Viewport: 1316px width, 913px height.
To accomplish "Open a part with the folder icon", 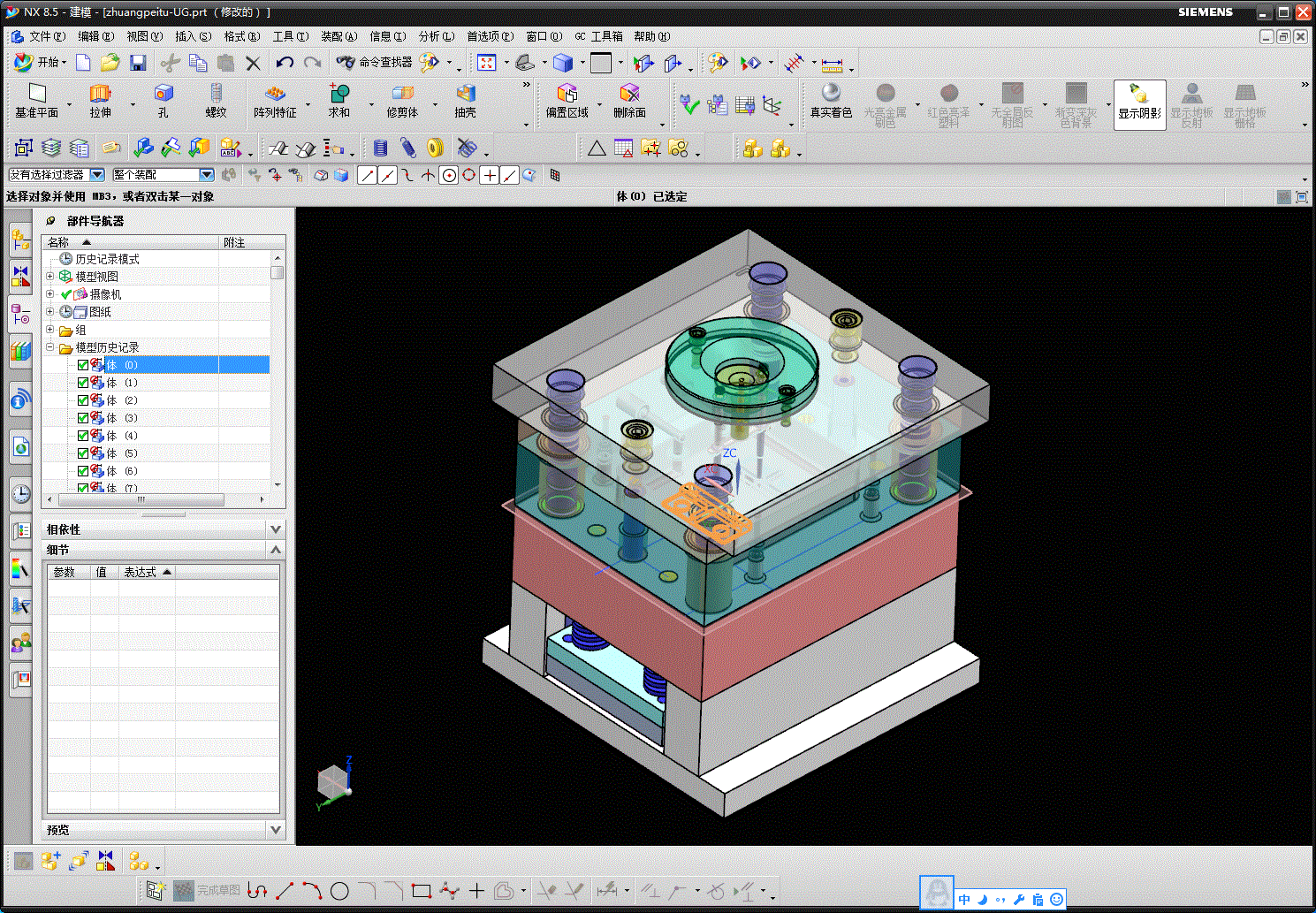I will [110, 62].
